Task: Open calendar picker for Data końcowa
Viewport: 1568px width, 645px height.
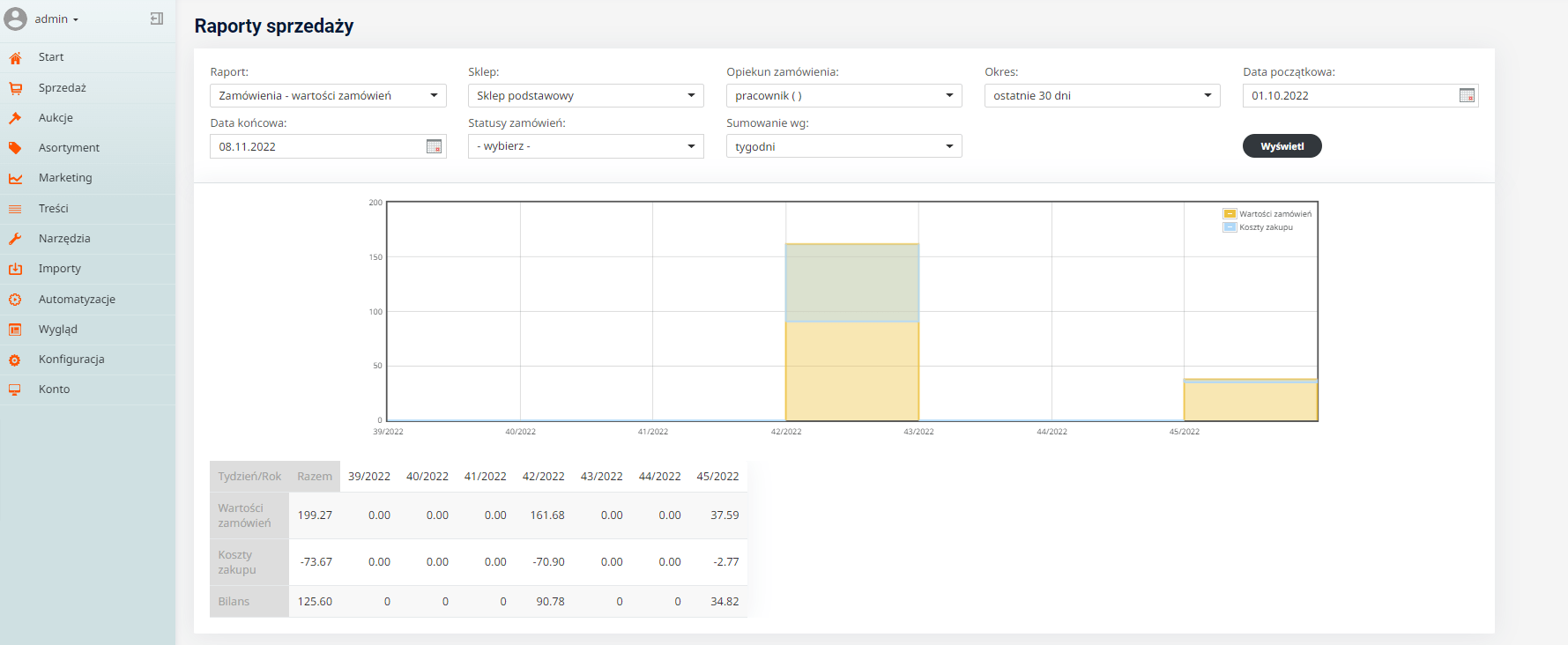Action: tap(434, 146)
